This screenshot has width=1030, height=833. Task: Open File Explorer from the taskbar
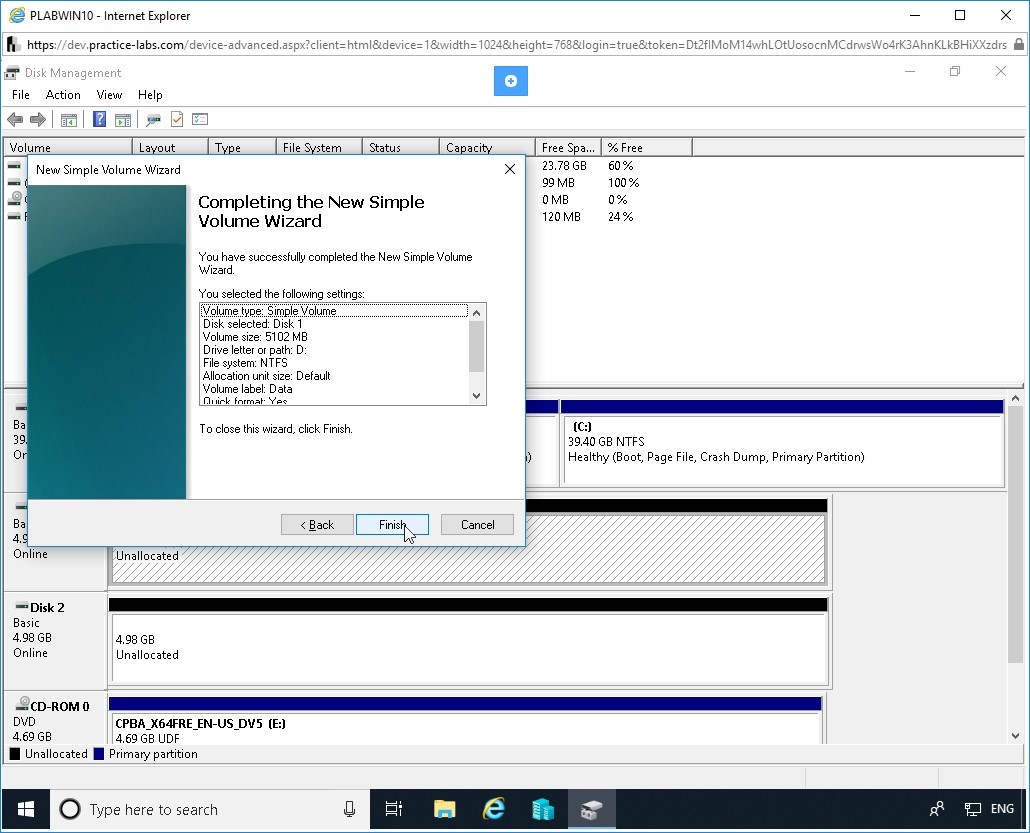pyautogui.click(x=445, y=809)
